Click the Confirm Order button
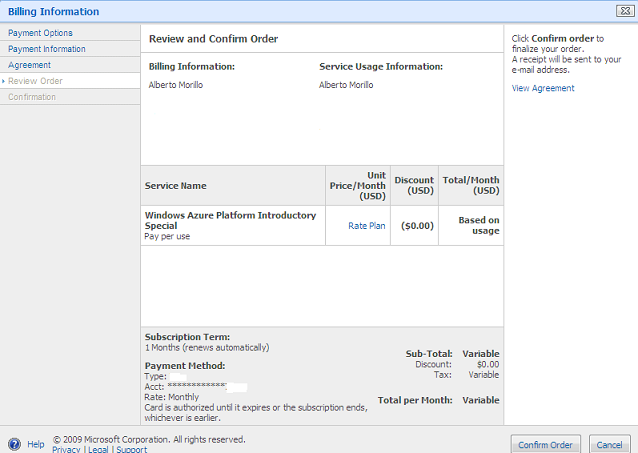Screen dimensions: 638x453 (x=545, y=445)
